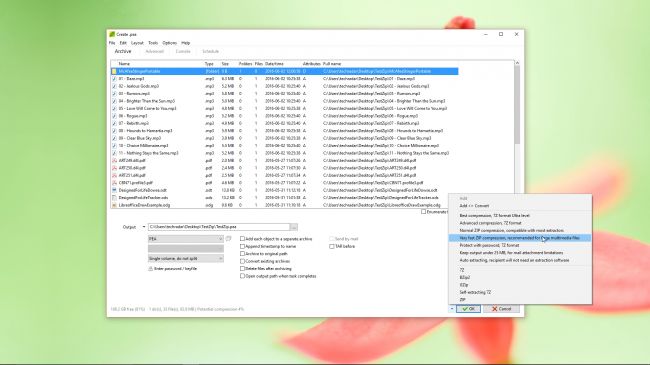Select Add <> Convert in the popup menu
This screenshot has height=365, width=650.
coord(520,206)
